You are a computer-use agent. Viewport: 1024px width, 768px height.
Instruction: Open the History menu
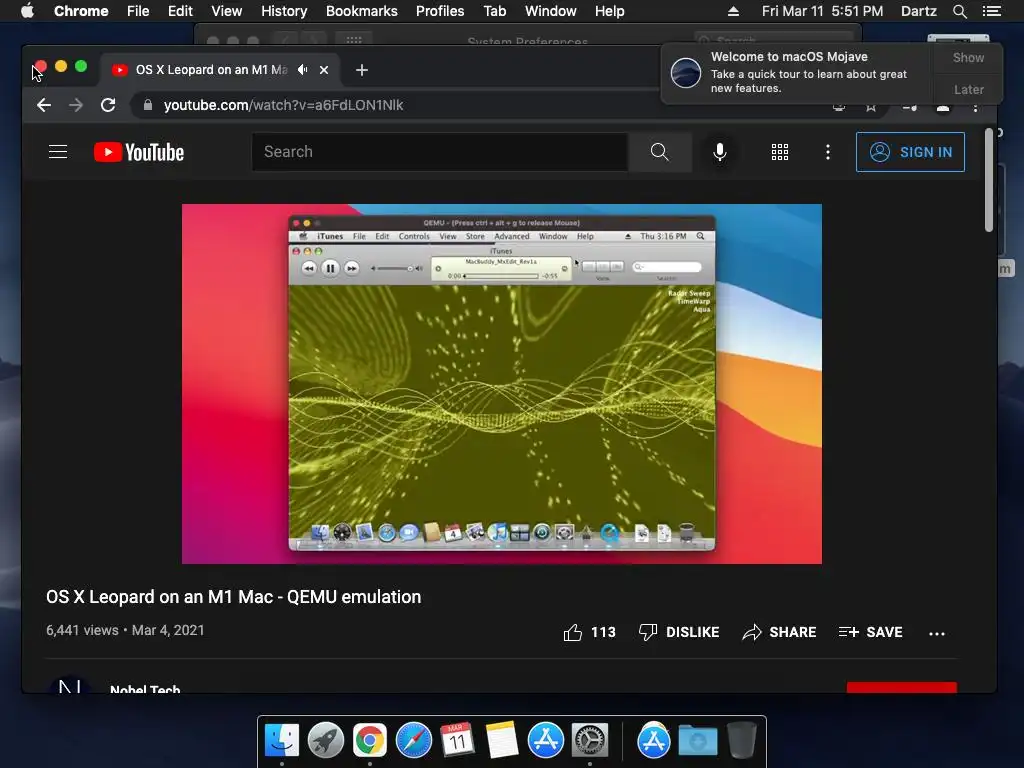[x=284, y=11]
